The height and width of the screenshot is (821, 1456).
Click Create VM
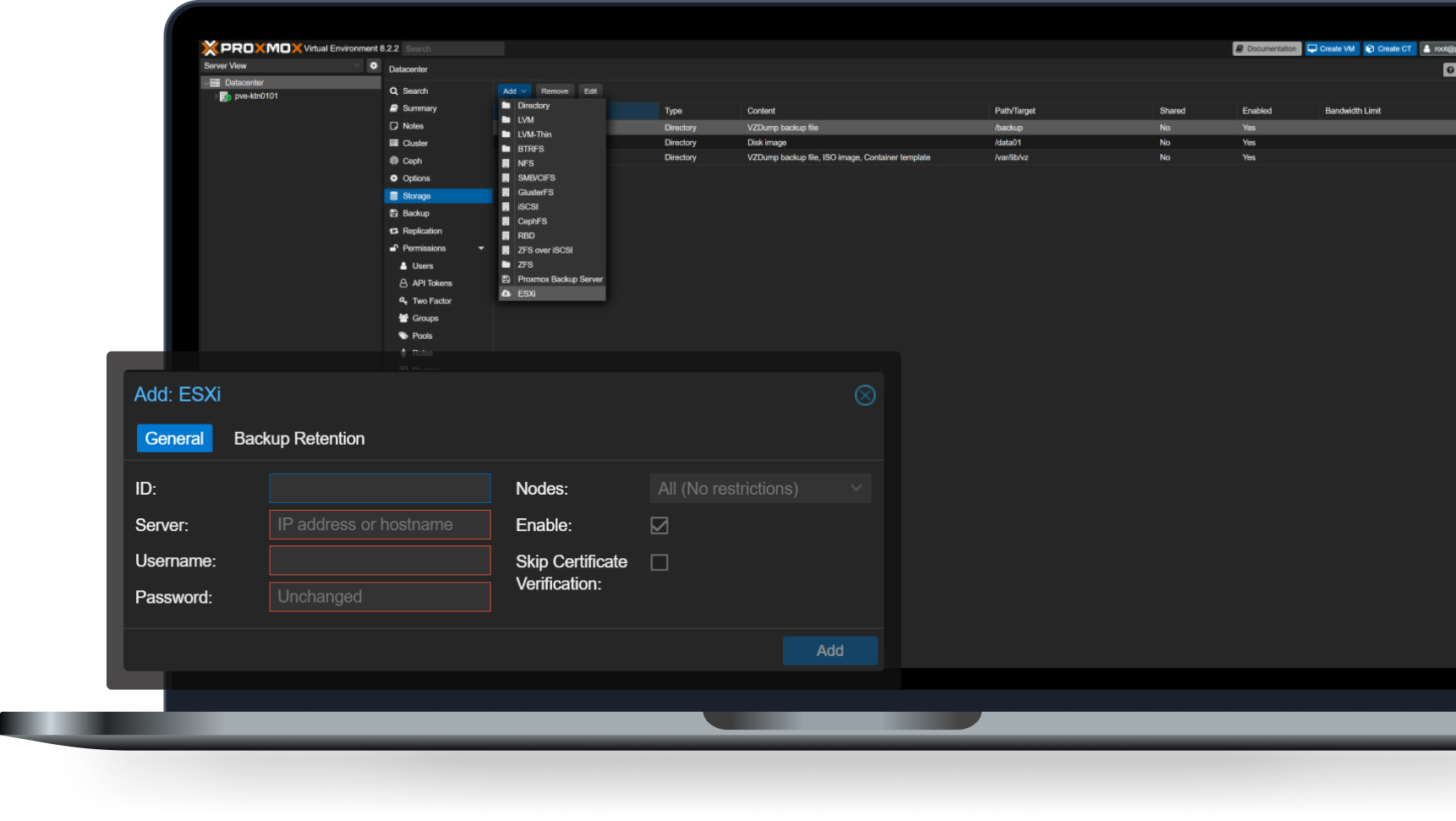[1332, 49]
